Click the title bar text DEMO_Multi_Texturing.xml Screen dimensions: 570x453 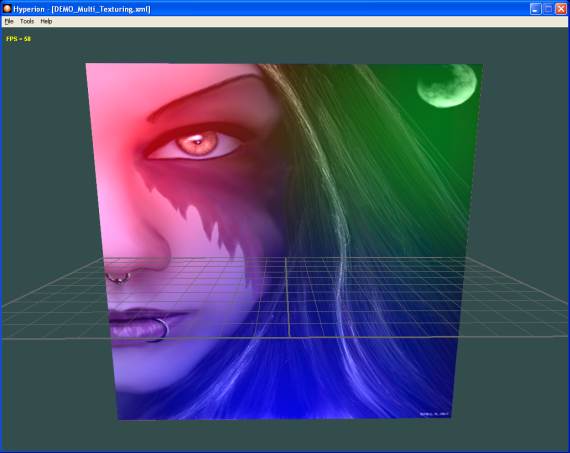coord(101,9)
